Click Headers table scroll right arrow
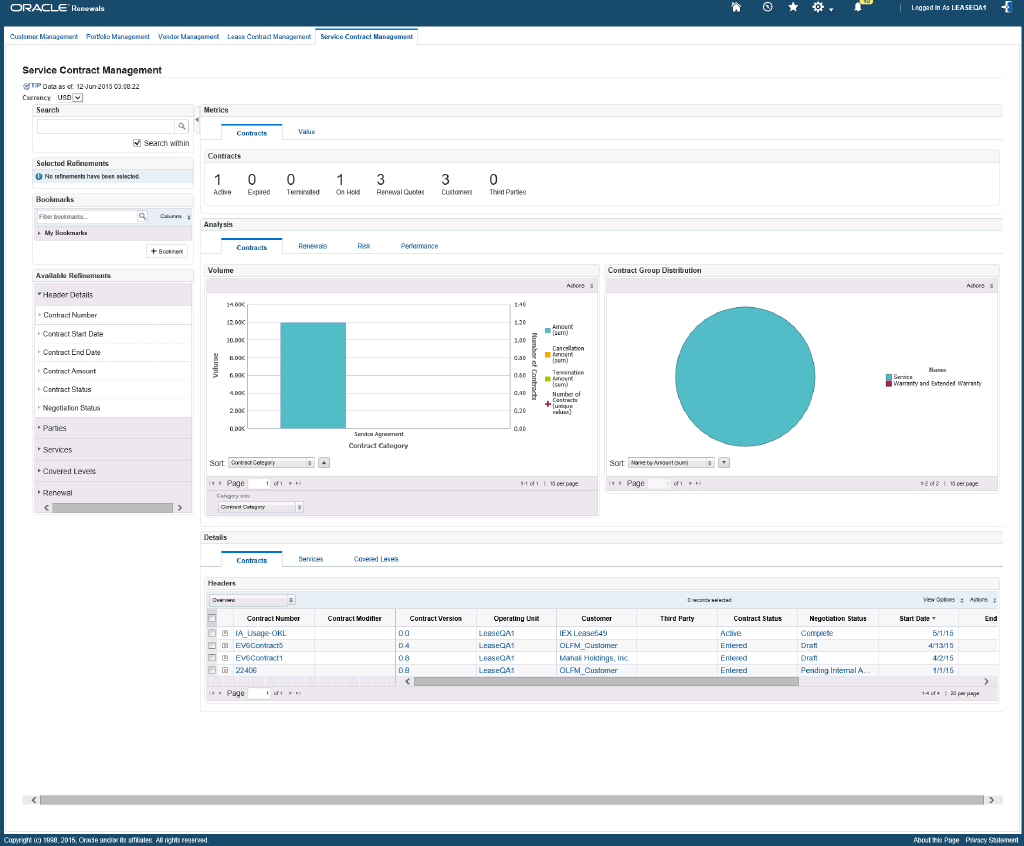1024x846 pixels. pyautogui.click(x=986, y=681)
